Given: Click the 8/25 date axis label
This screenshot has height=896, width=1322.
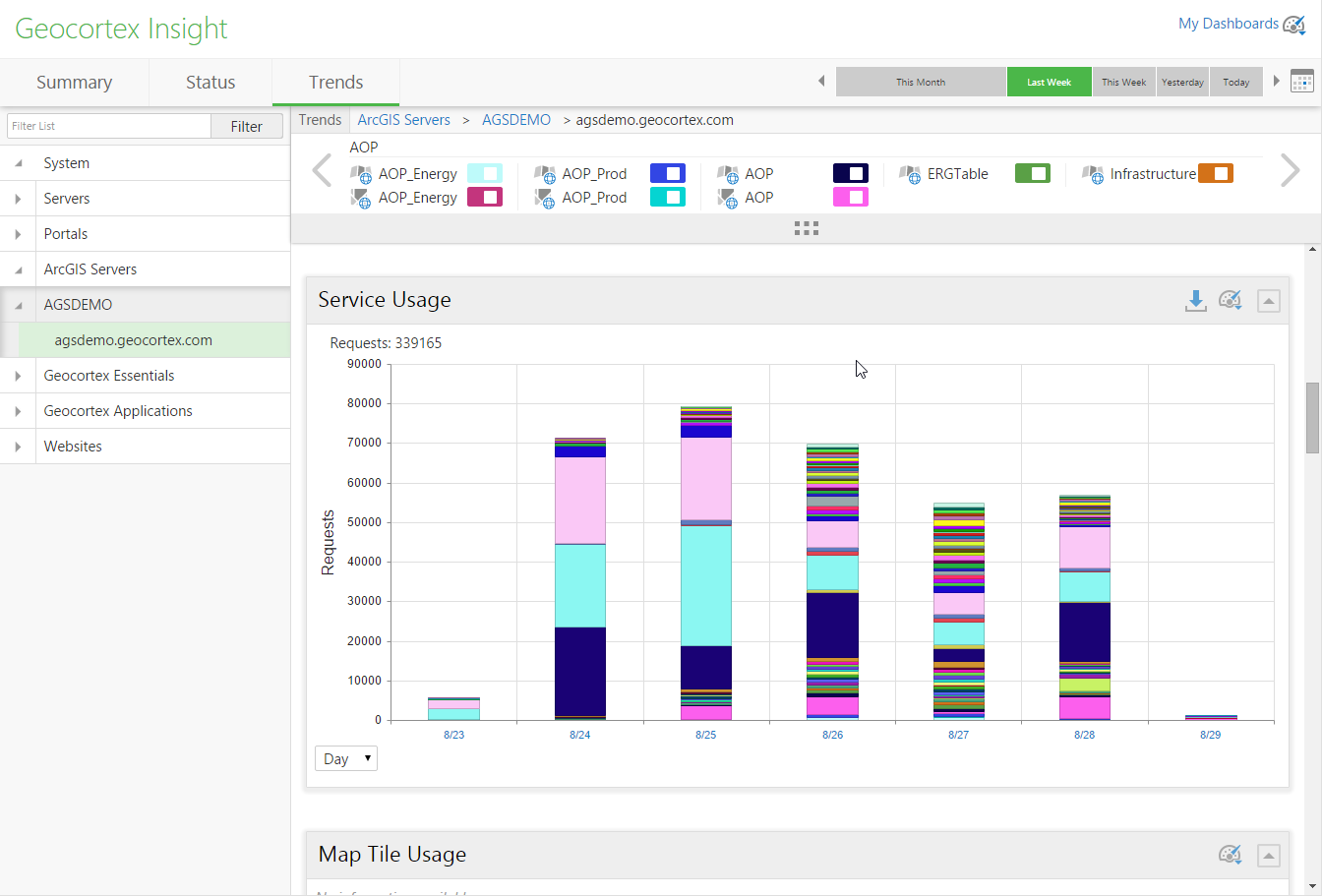Looking at the screenshot, I should [706, 735].
